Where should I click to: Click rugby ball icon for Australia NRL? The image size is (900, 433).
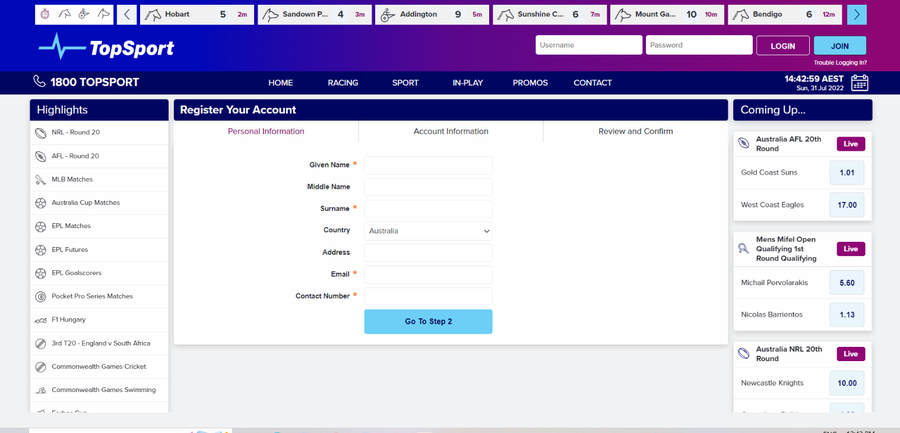[x=744, y=354]
